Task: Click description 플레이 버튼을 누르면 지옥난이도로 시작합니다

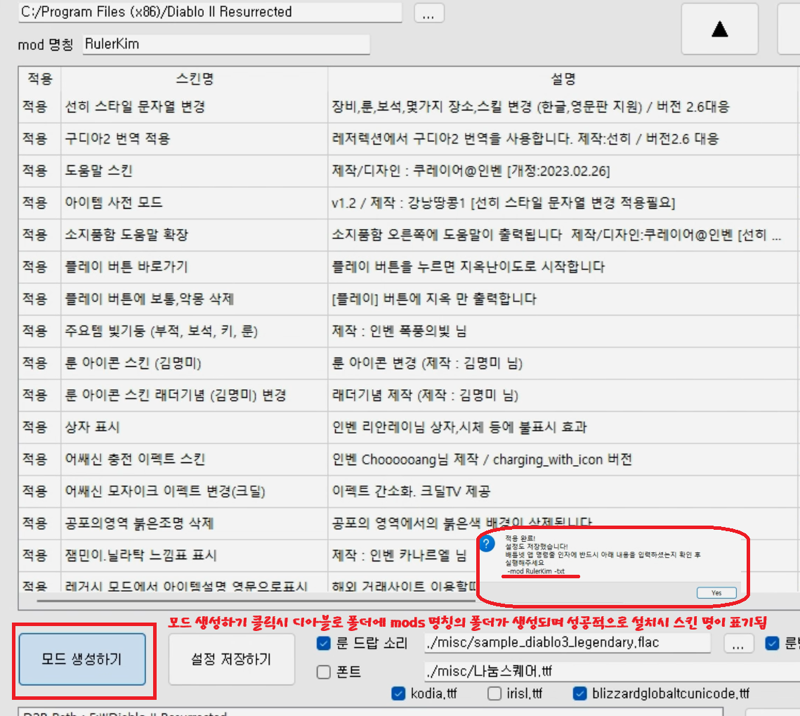Action: click(x=468, y=266)
